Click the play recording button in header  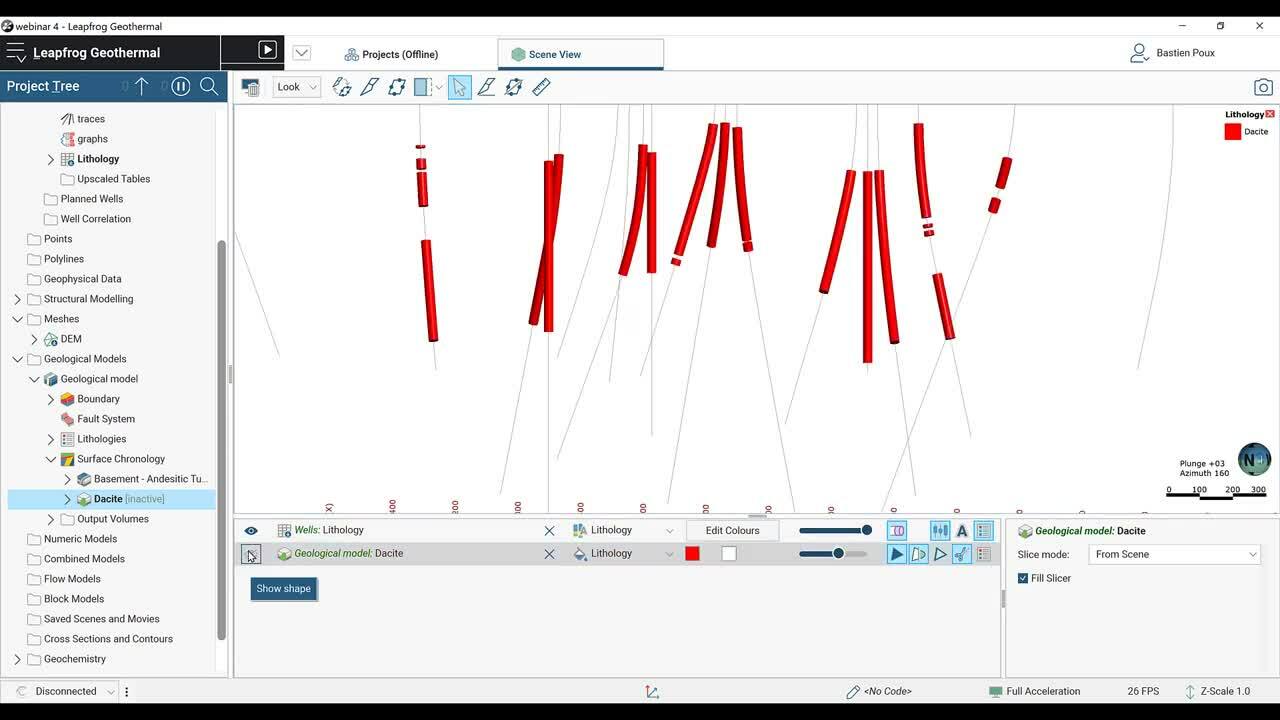[x=267, y=50]
